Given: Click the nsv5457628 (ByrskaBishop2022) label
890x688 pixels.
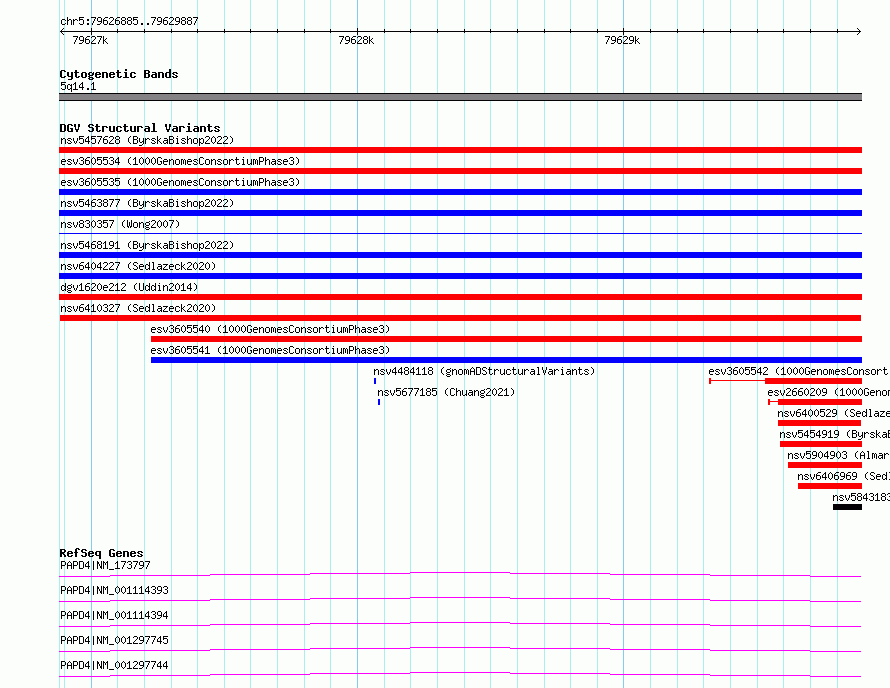Looking at the screenshot, I should pos(147,140).
